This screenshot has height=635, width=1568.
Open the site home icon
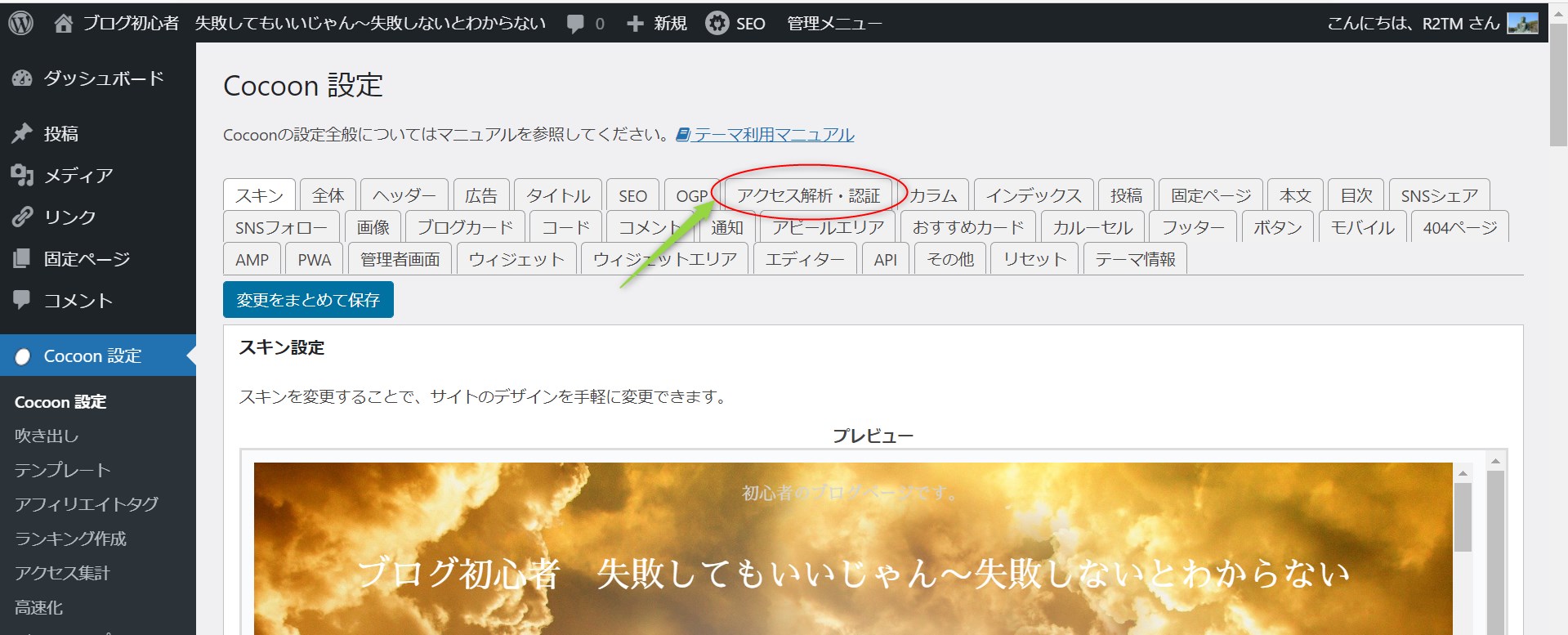[64, 24]
